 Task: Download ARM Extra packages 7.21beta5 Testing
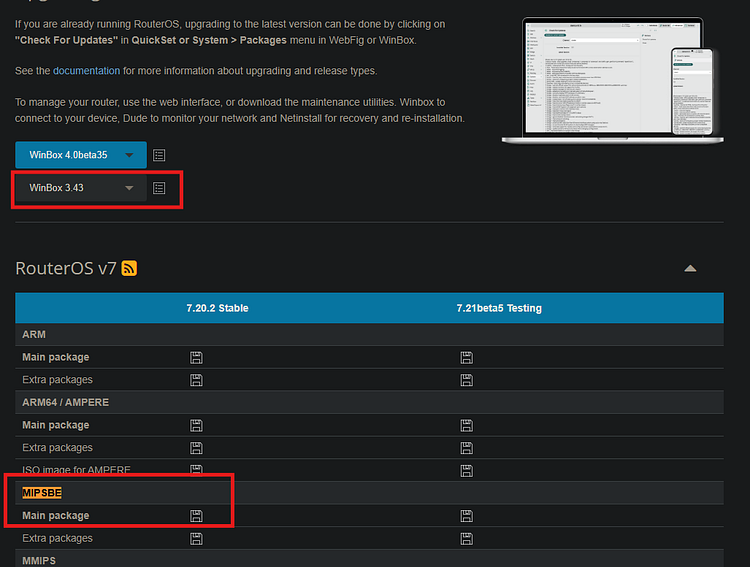coord(466,380)
